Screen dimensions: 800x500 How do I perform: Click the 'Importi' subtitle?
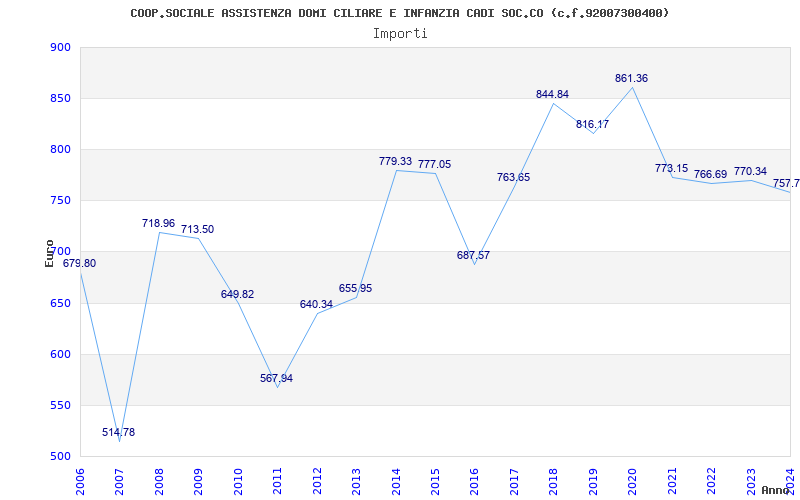point(399,34)
